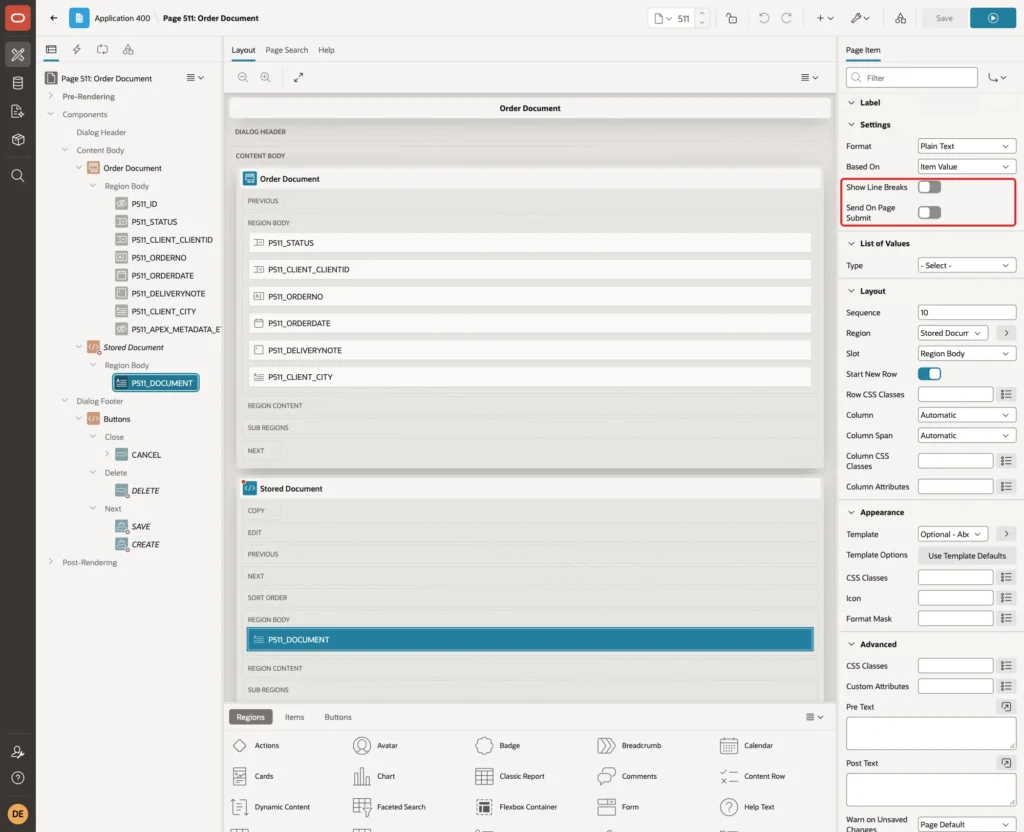Click the back arrow to application
This screenshot has height=832, width=1024.
pos(54,18)
